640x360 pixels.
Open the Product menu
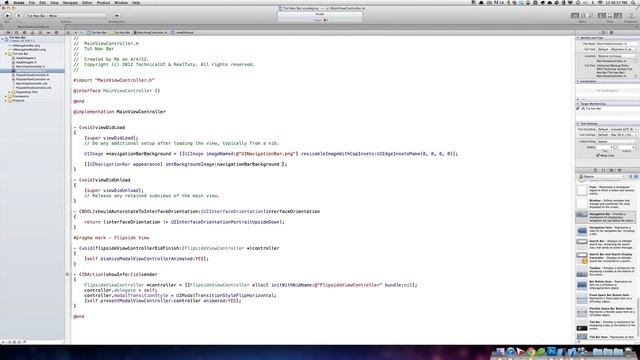(103, 2)
